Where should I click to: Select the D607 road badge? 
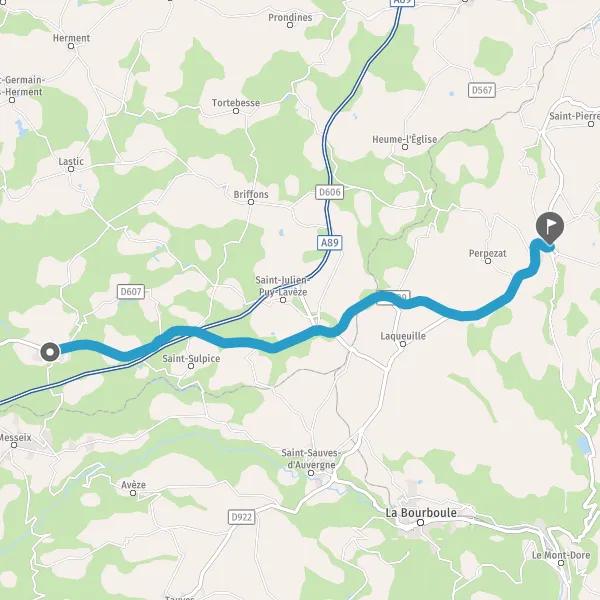131,292
